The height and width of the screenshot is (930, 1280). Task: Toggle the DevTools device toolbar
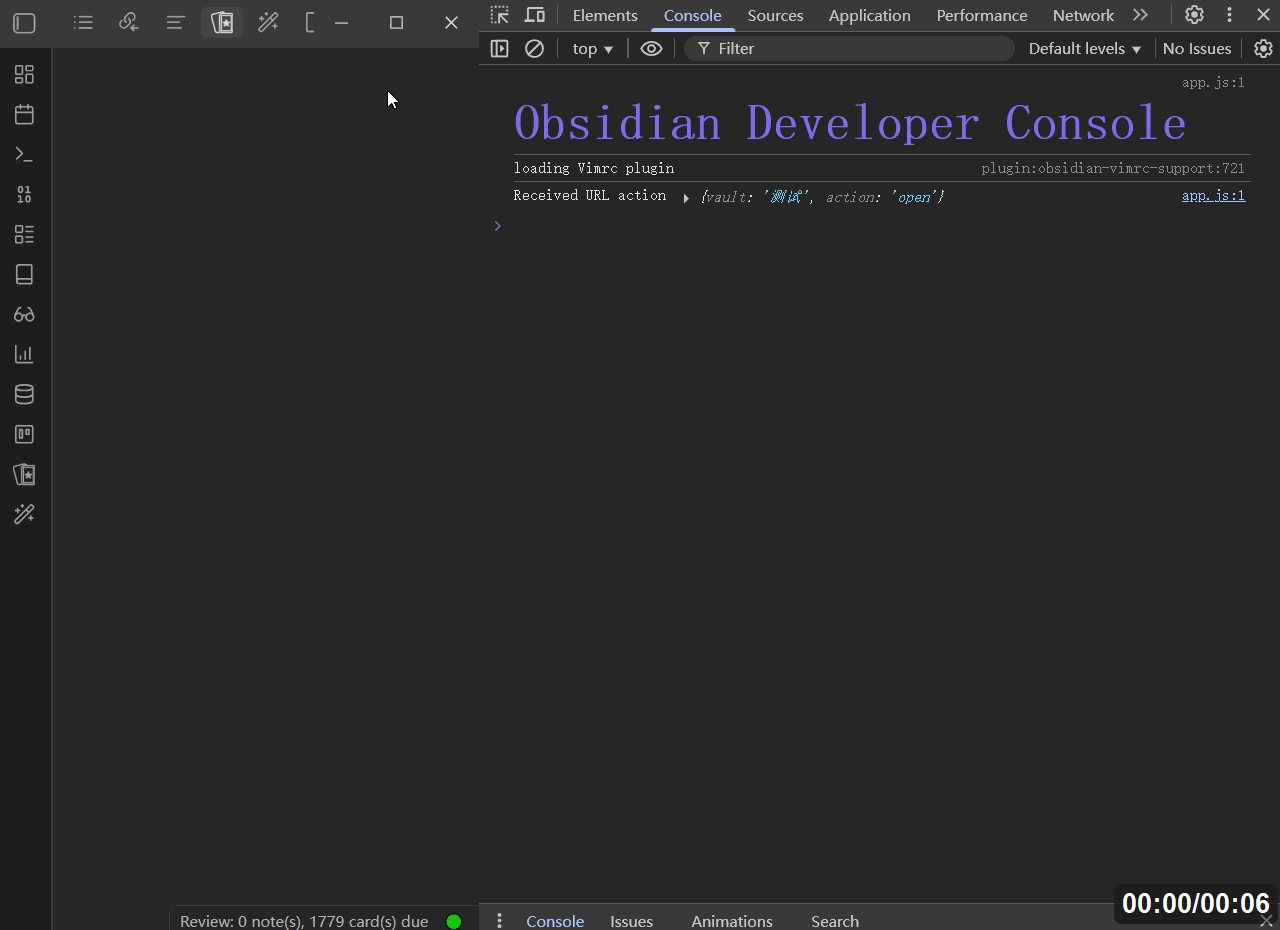(x=535, y=15)
